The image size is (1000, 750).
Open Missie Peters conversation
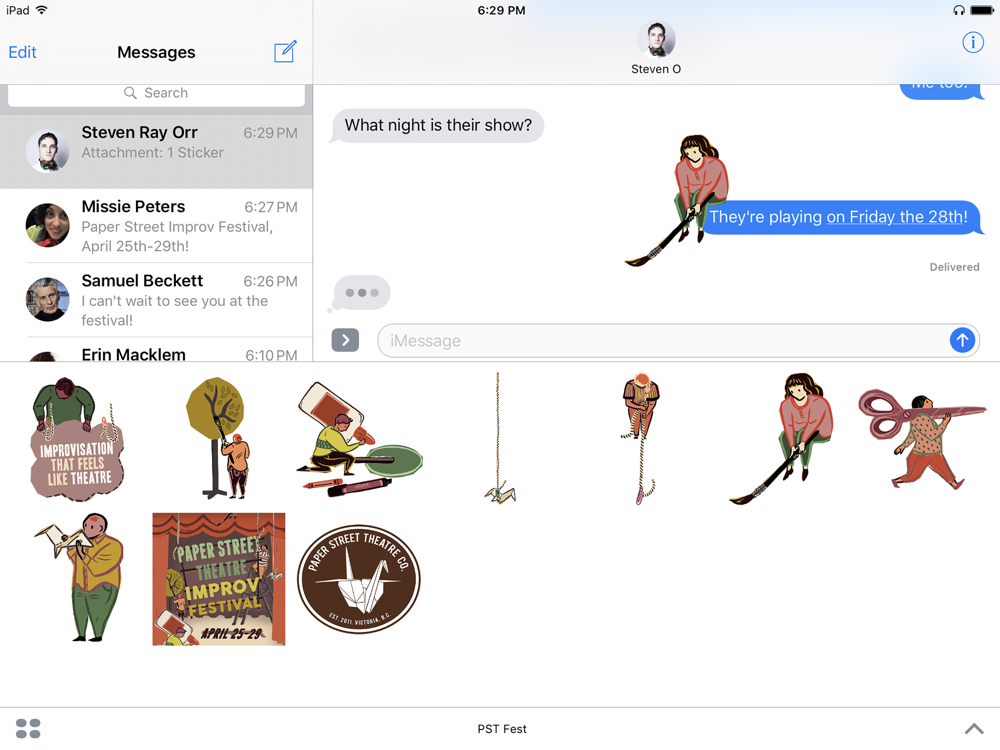156,226
